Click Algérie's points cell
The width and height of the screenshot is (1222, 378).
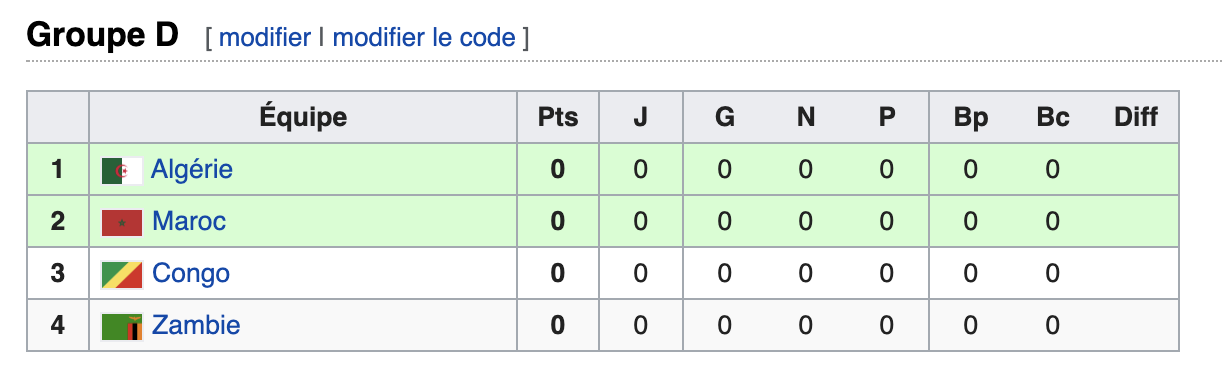point(558,169)
